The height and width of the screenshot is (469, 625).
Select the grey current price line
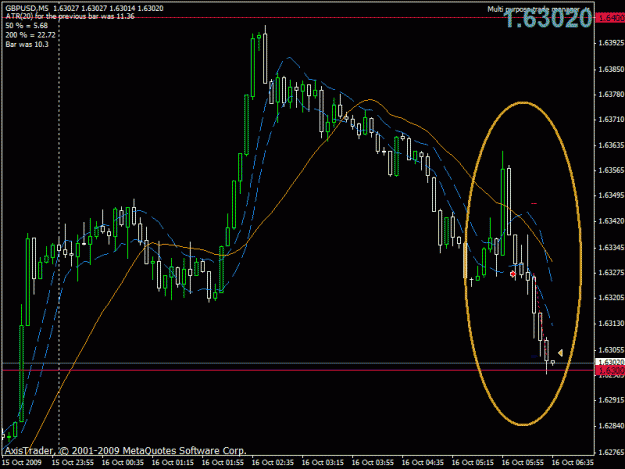pos(298,363)
